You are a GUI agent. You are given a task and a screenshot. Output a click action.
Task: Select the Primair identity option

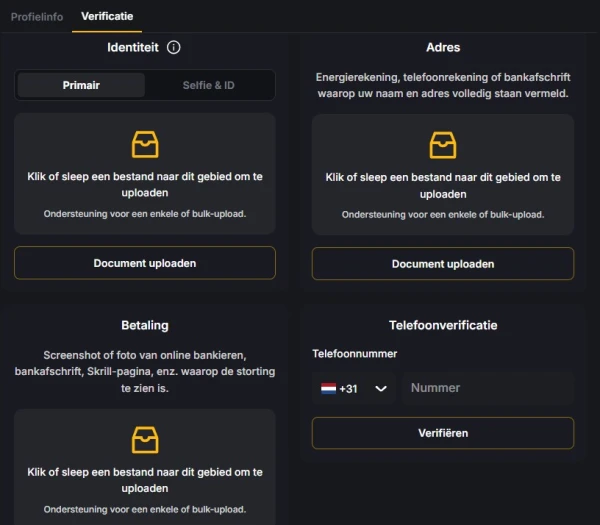coord(81,85)
